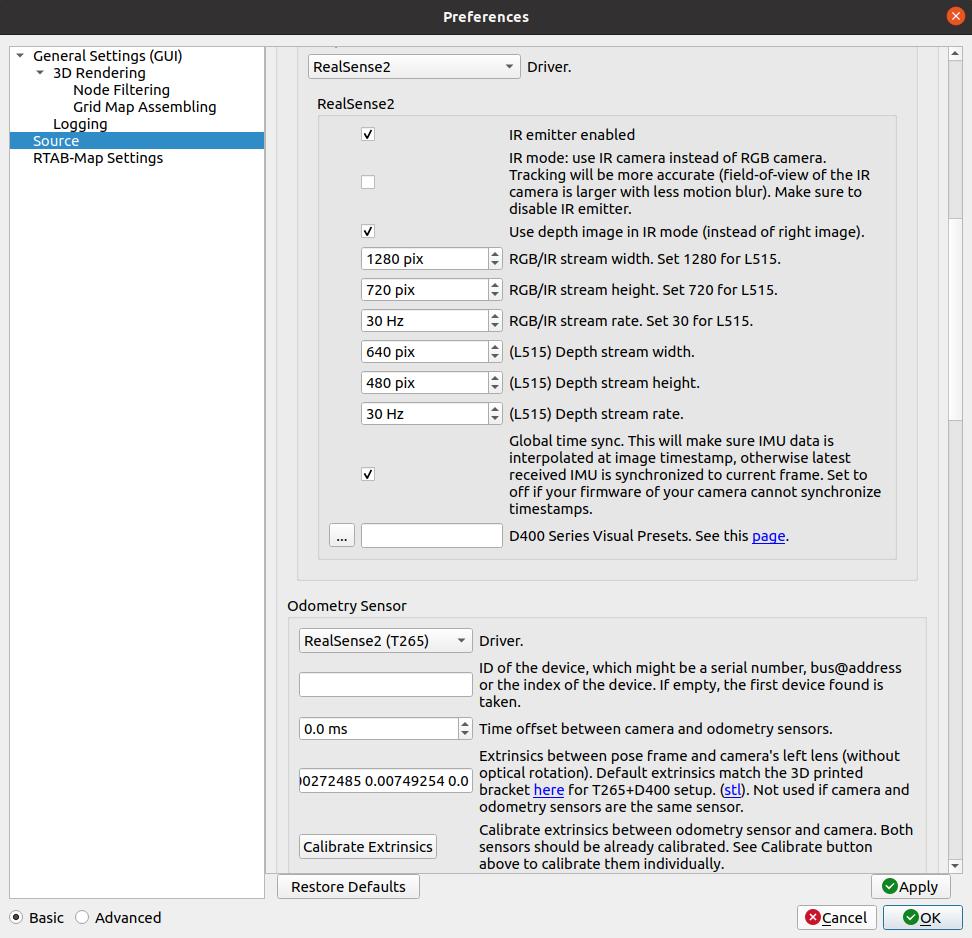Screen dimensions: 972x938
Task: Click the green checkmark OK button
Action: click(920, 917)
